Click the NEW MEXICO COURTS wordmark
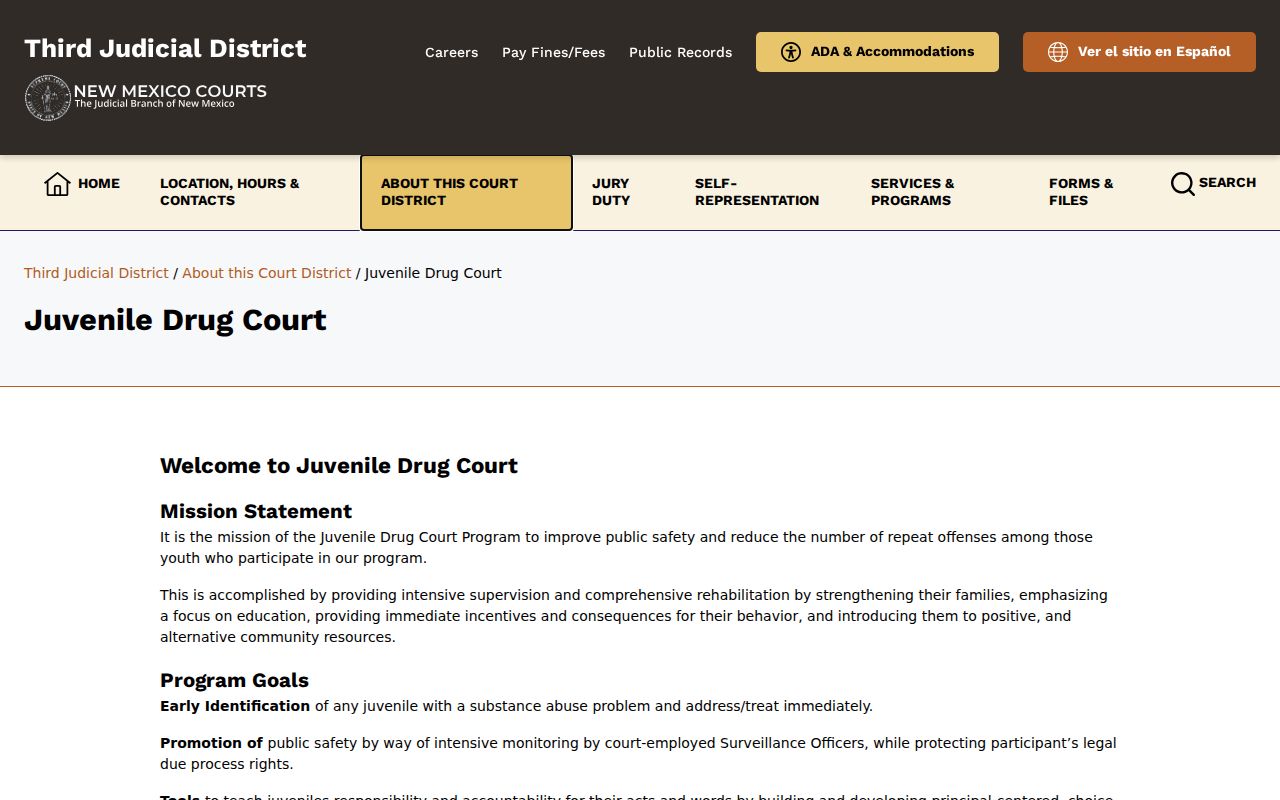1280x800 pixels. (170, 91)
